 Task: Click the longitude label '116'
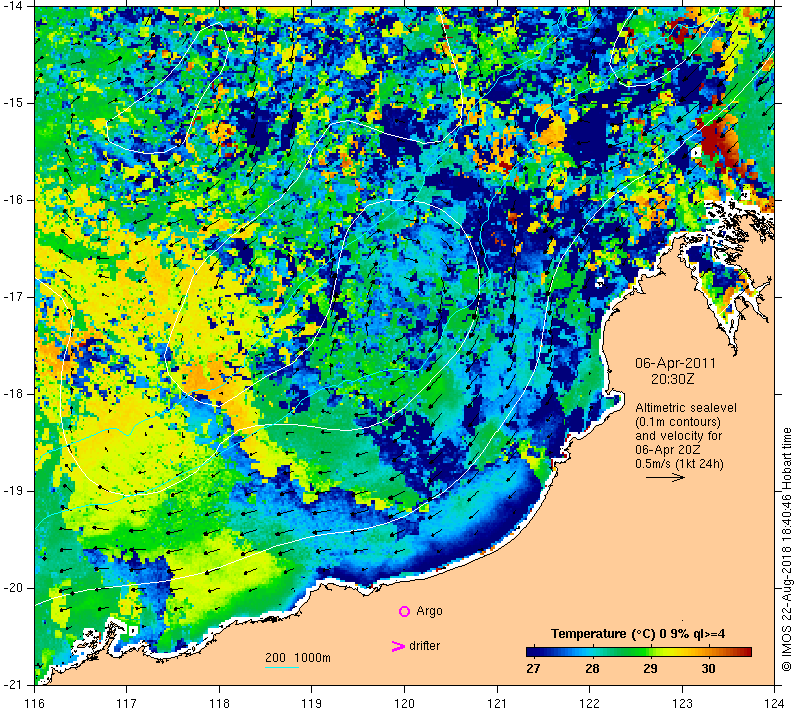(x=34, y=703)
